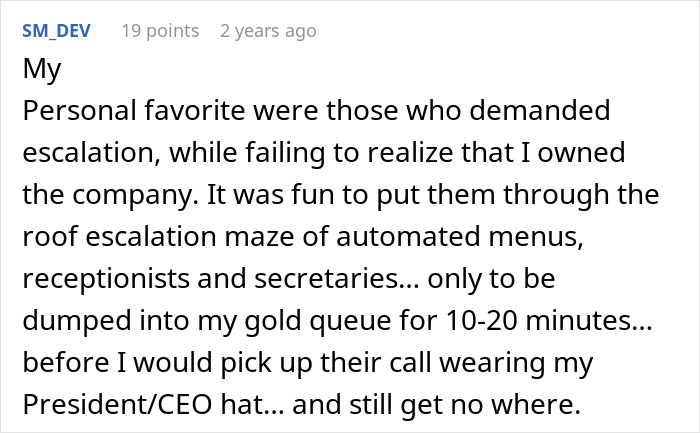Click the text 'President/CEO' in last line
Viewport: 700px width, 433px height.
[x=117, y=405]
